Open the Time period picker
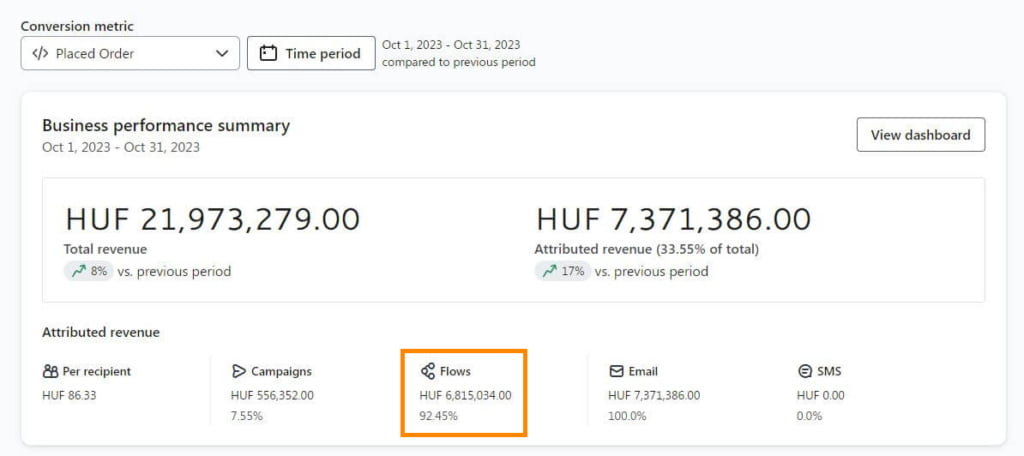Viewport: 1024px width, 456px height. point(311,53)
